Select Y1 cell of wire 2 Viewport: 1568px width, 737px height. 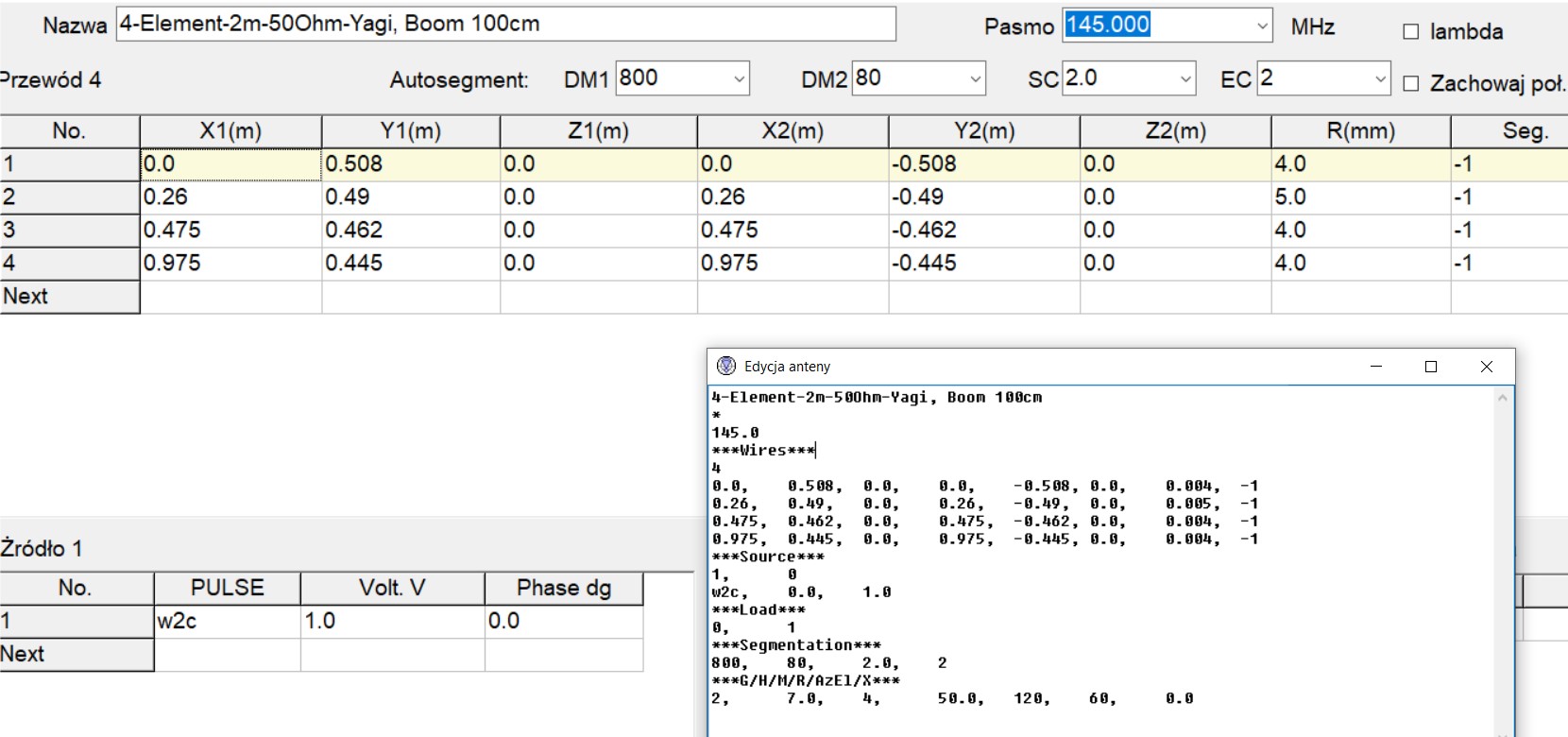(410, 197)
